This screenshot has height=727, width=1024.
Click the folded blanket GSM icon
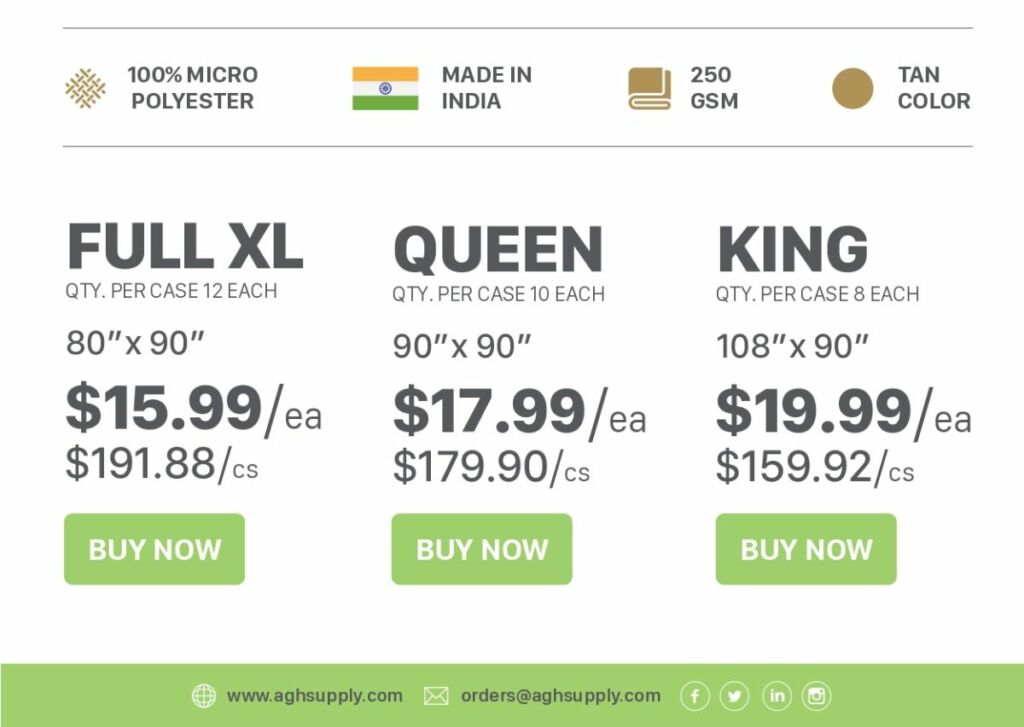(649, 88)
